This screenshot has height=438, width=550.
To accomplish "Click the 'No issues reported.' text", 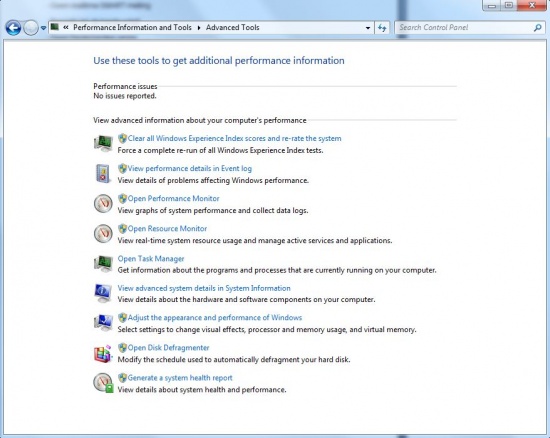I will pyautogui.click(x=125, y=96).
